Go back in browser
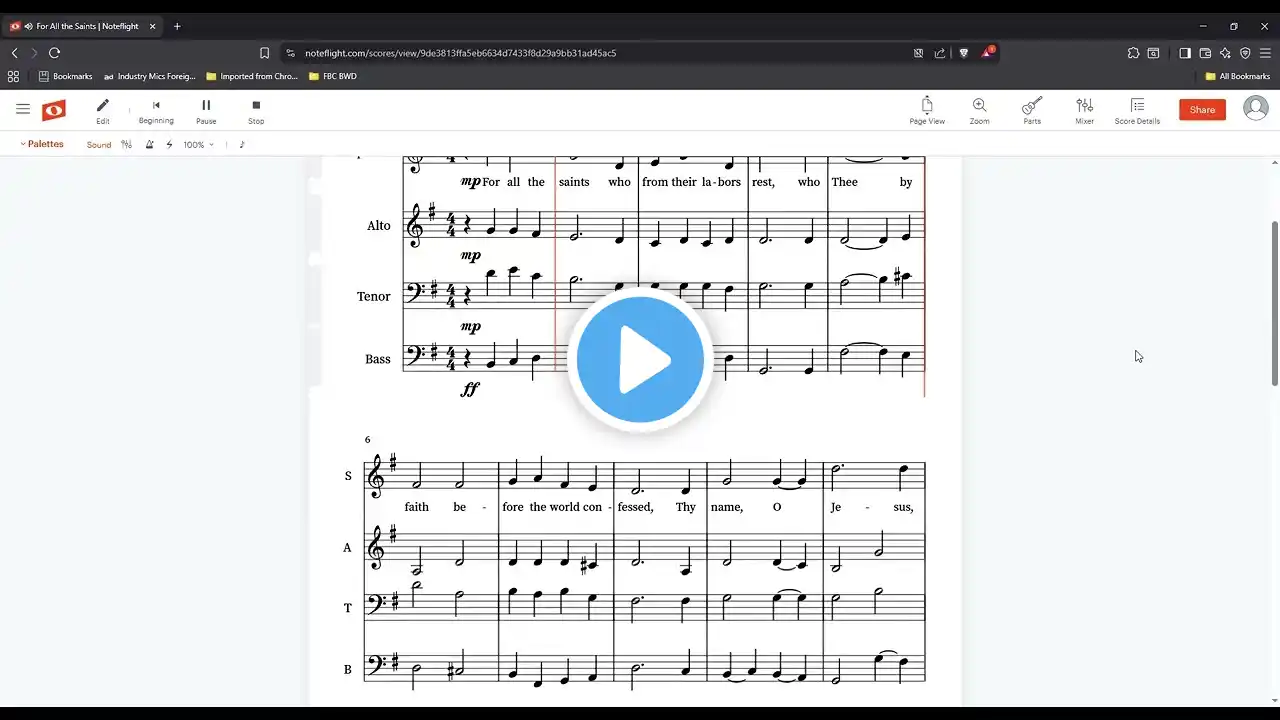 15,53
